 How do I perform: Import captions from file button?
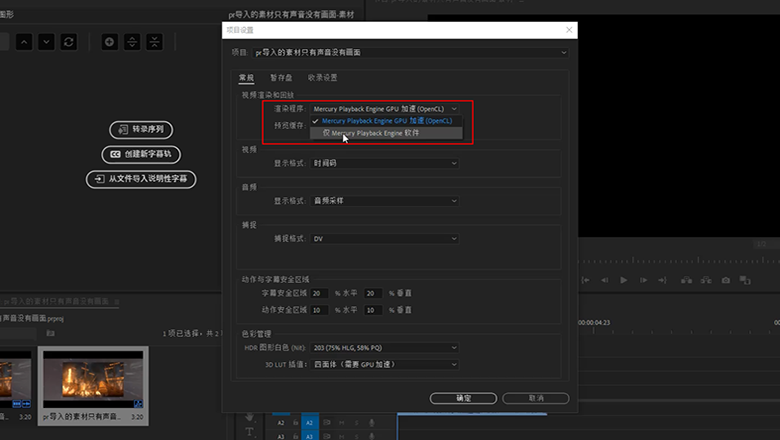pos(141,179)
